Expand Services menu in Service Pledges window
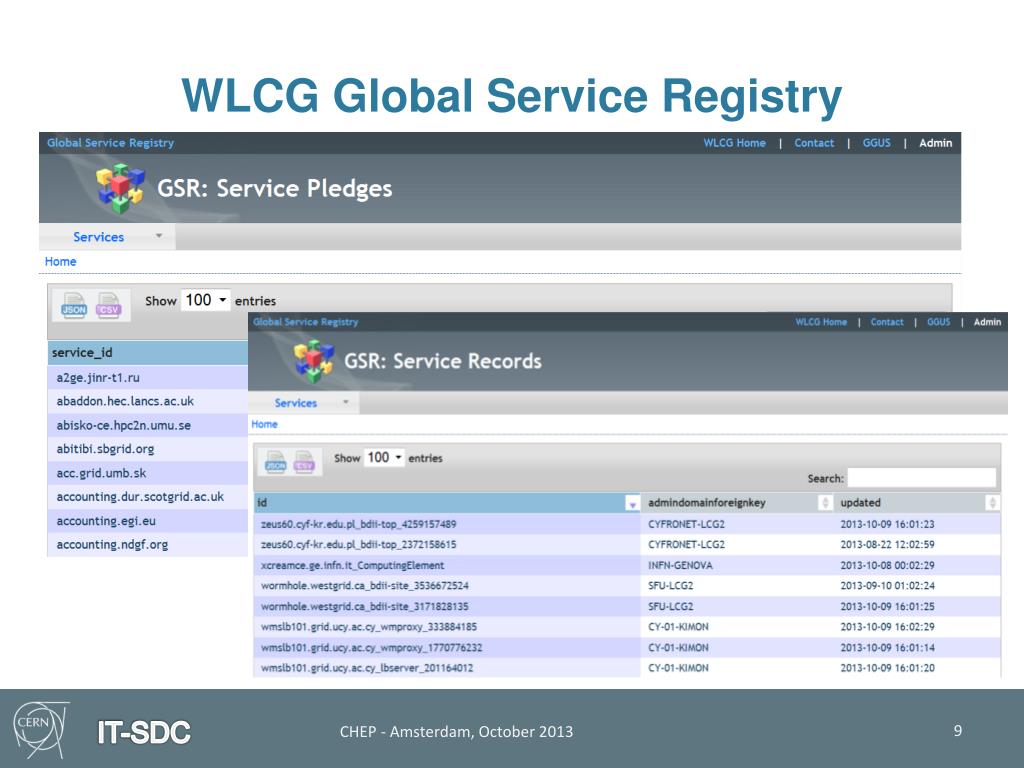 pyautogui.click(x=107, y=237)
